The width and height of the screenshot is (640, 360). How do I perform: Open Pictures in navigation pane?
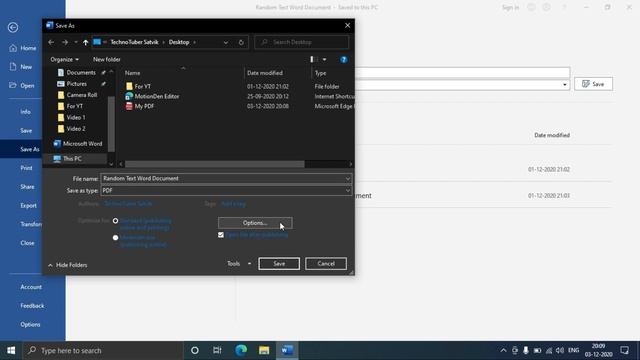[77, 84]
